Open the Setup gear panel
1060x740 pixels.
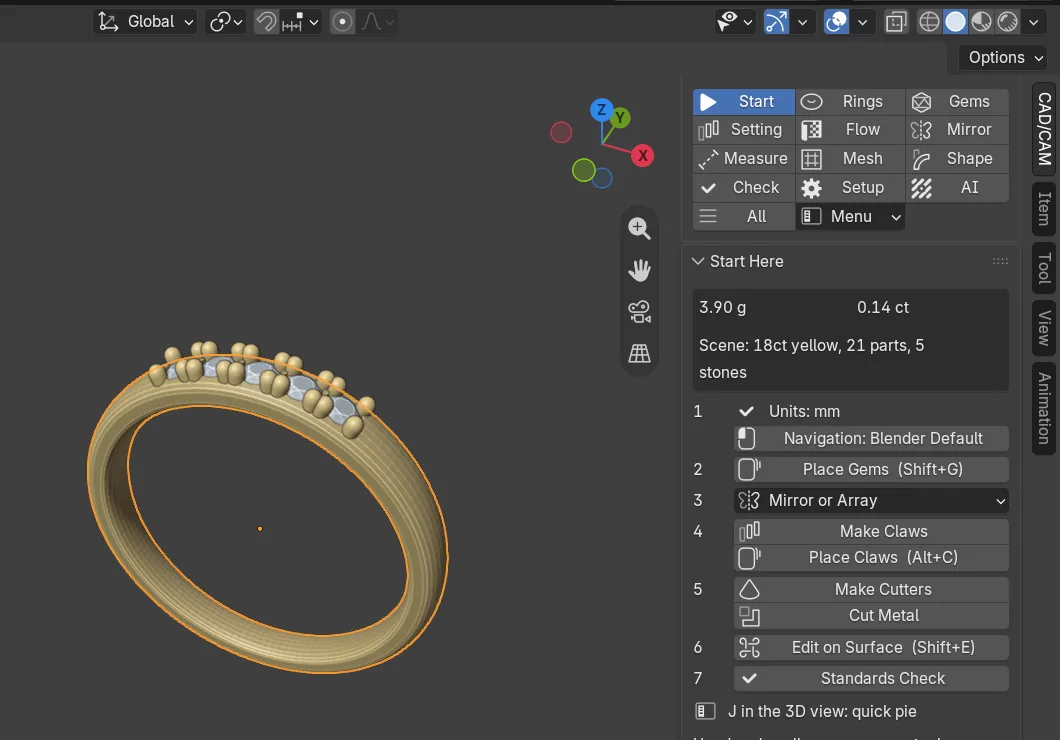(850, 188)
